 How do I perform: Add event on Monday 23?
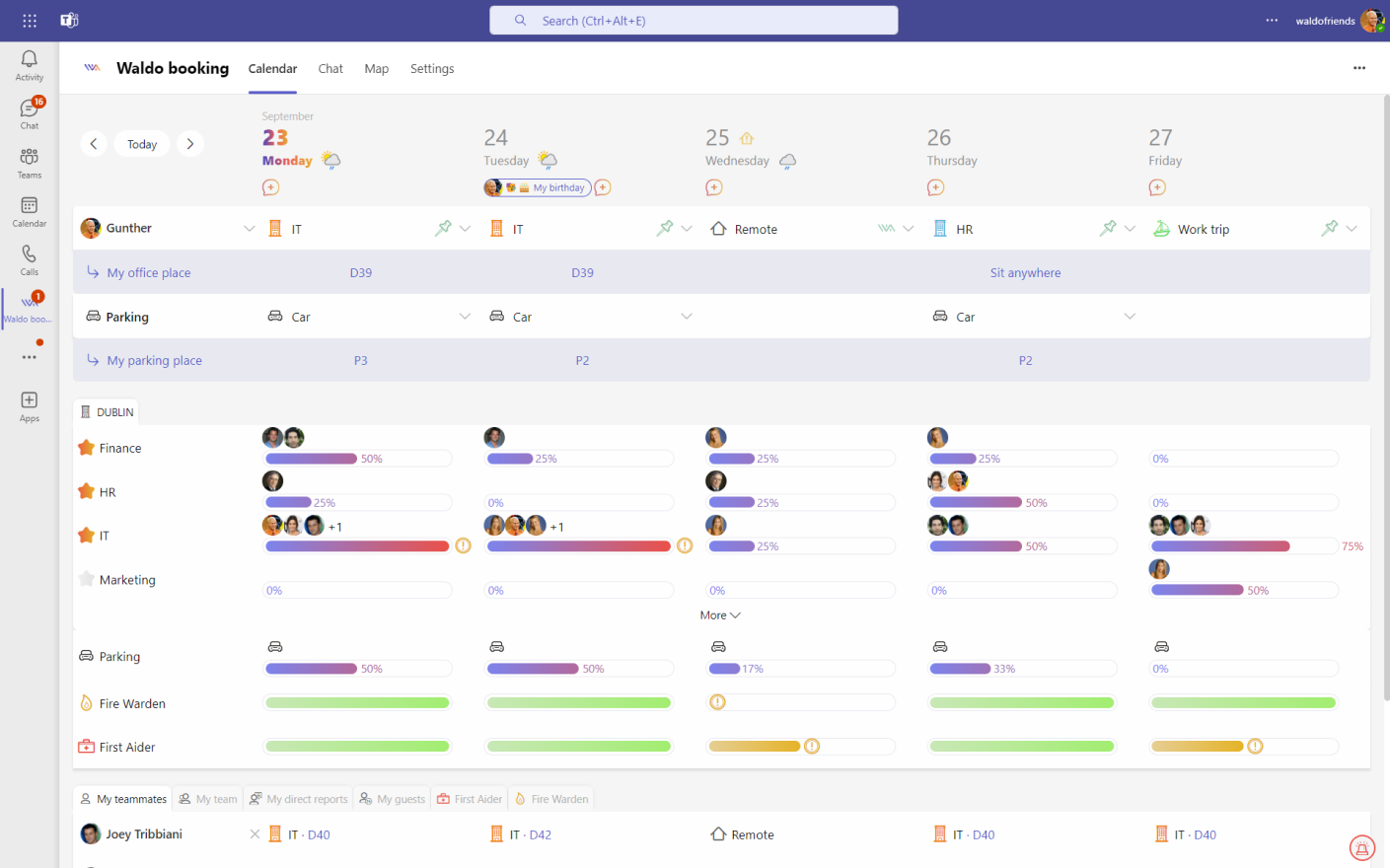point(271,187)
